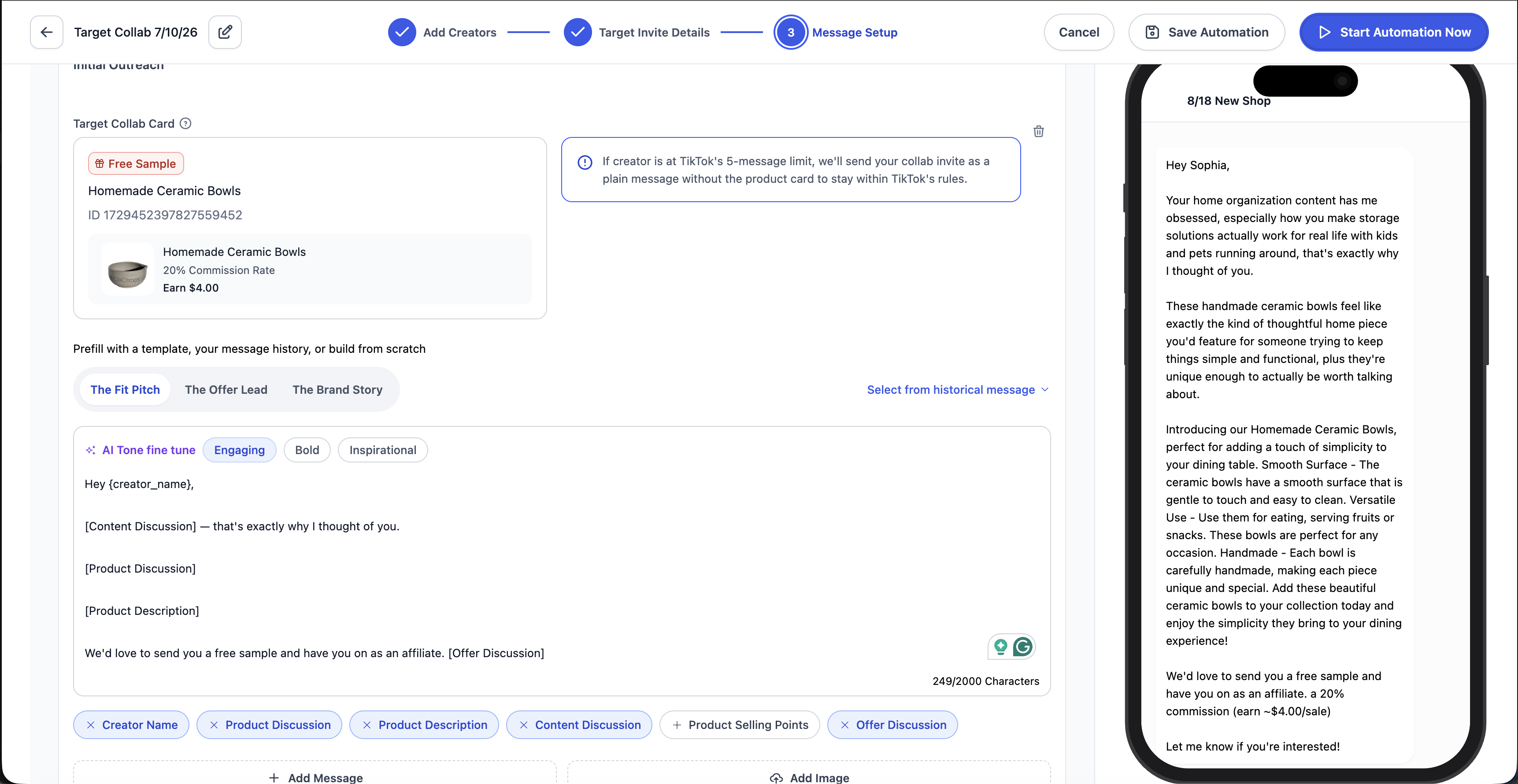Click the Save Automation button
The image size is (1518, 784).
click(1206, 33)
